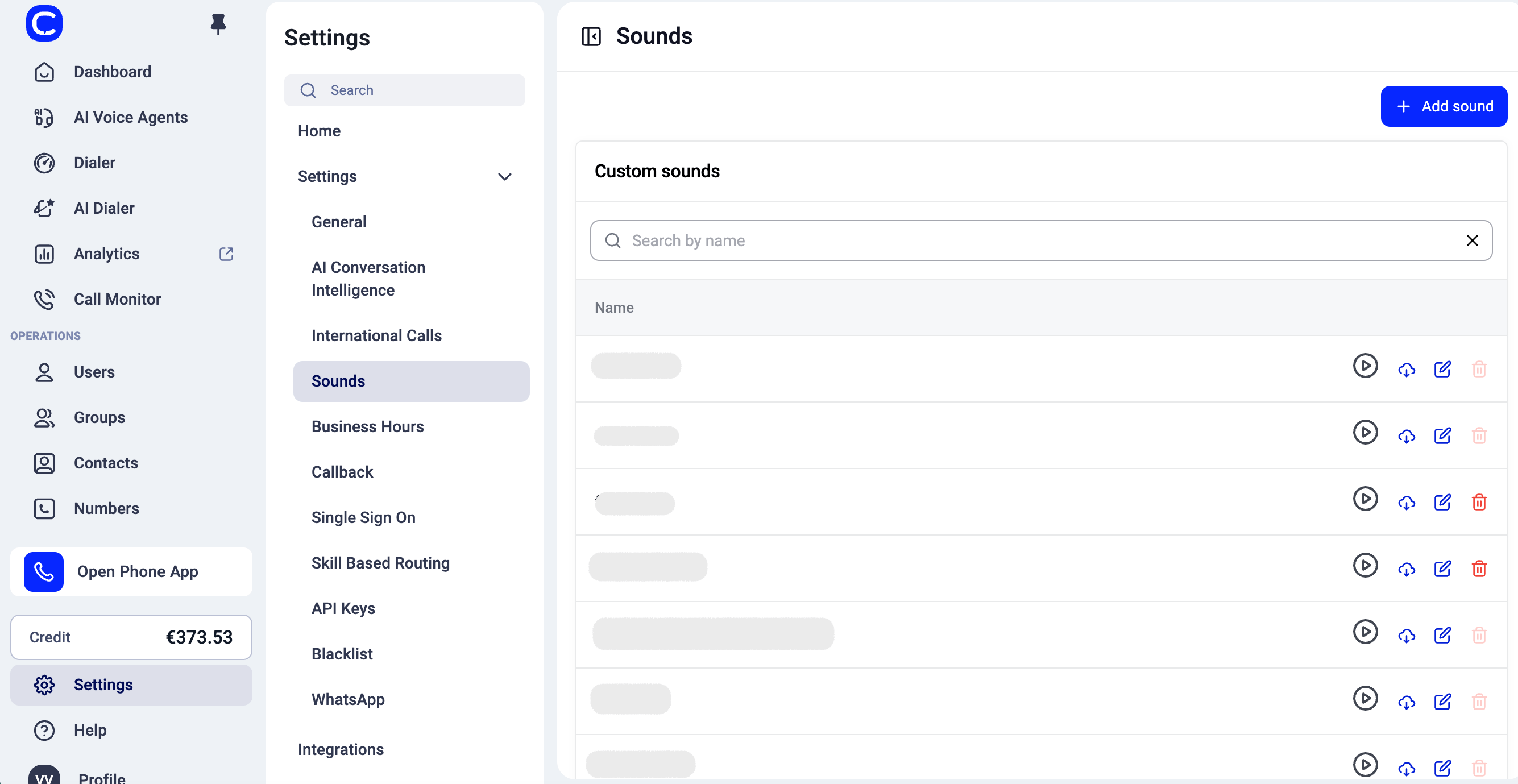The width and height of the screenshot is (1518, 784).
Task: Focus the Settings search field
Action: [404, 90]
